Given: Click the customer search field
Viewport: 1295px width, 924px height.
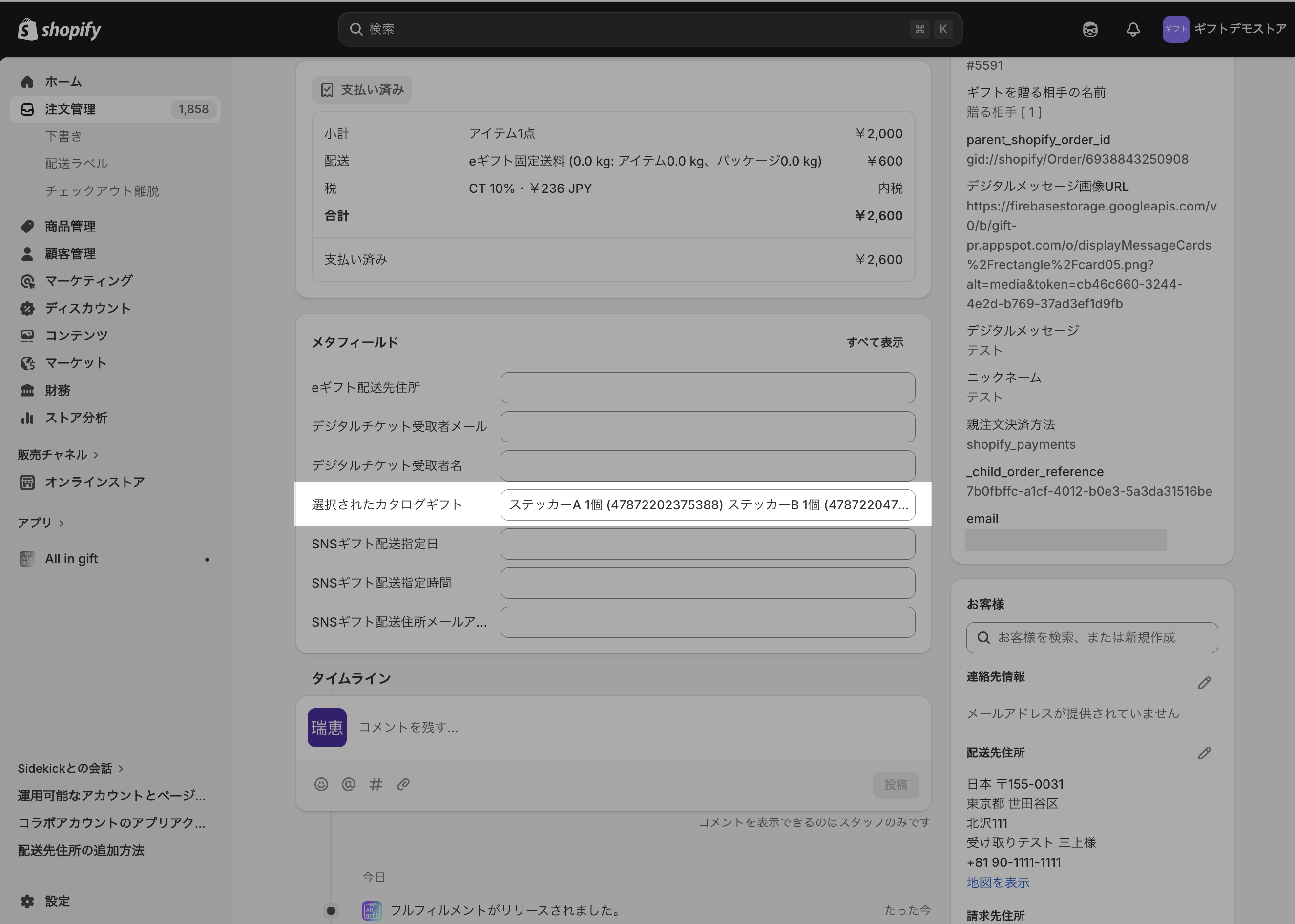Looking at the screenshot, I should click(x=1091, y=638).
